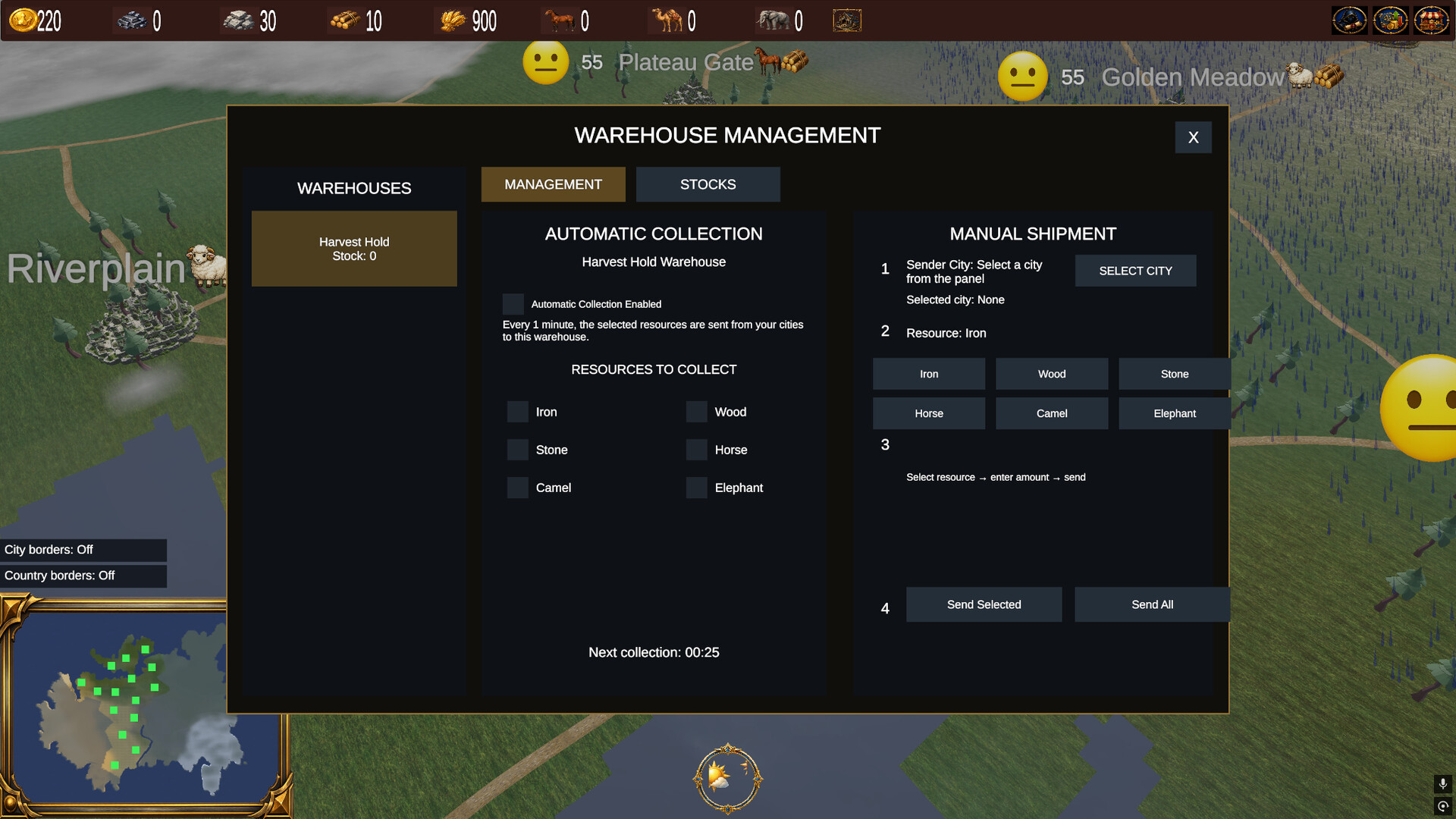Choose Stone for manual shipment
The width and height of the screenshot is (1456, 819).
point(1175,374)
